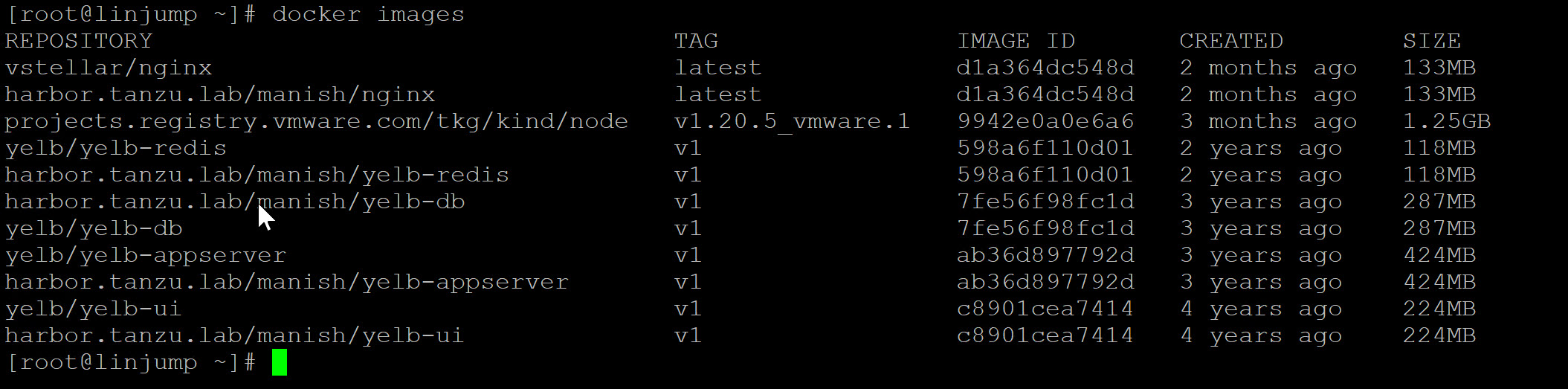
Task: Click the green terminal cursor block
Action: (279, 362)
